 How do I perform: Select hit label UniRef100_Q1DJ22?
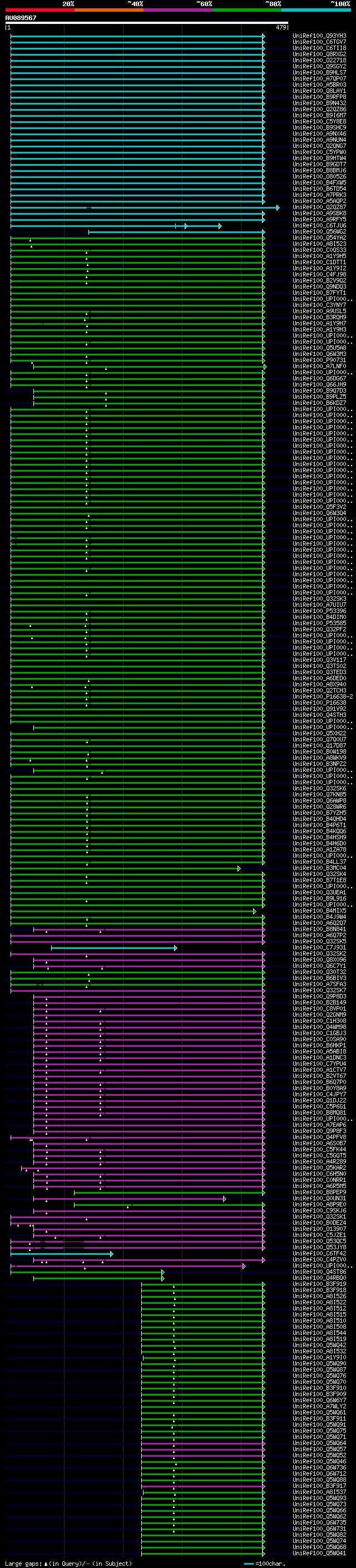(319, 1101)
